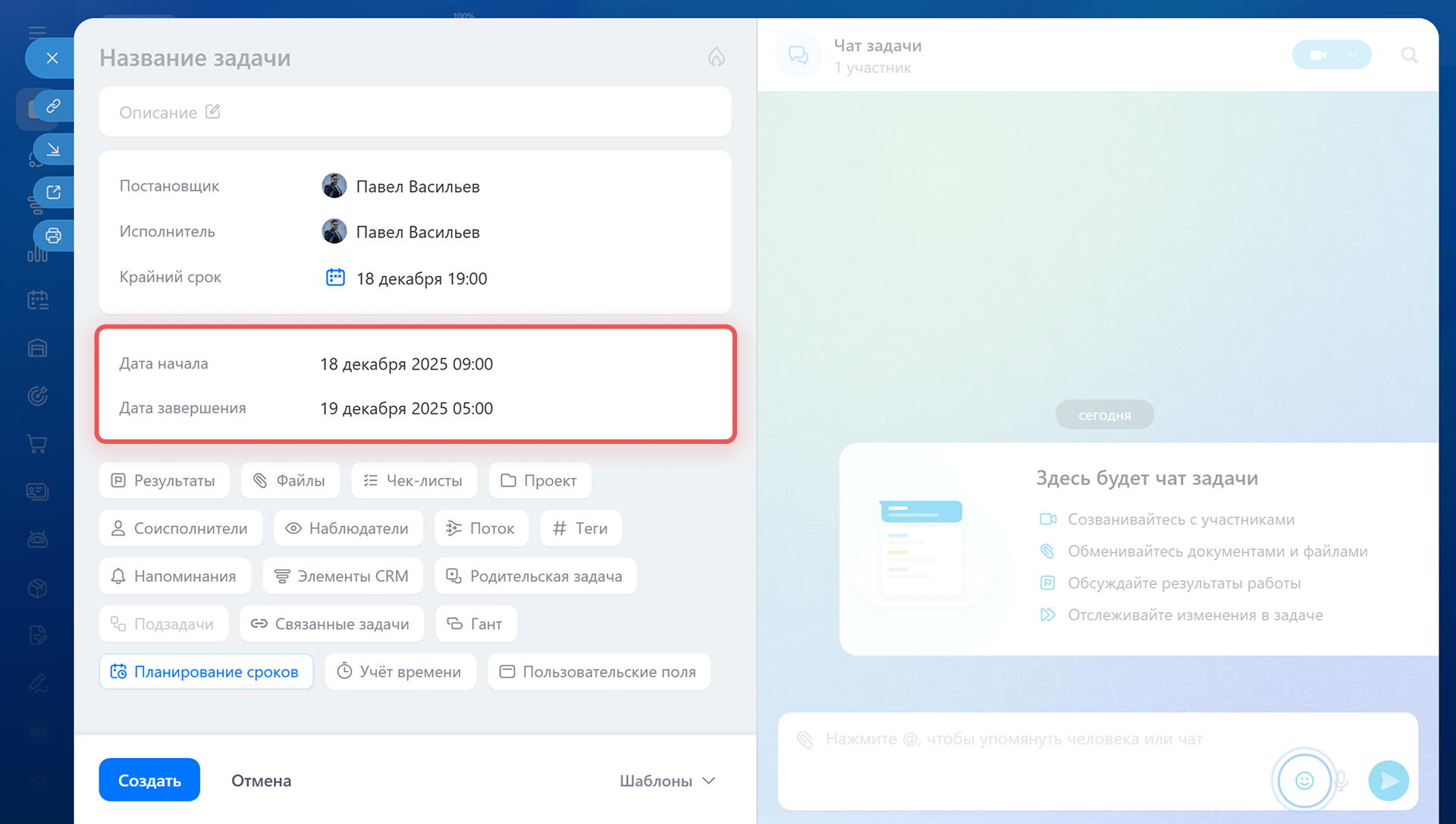Click the copy link icon button
Viewport: 1456px width, 824px height.
tap(53, 106)
